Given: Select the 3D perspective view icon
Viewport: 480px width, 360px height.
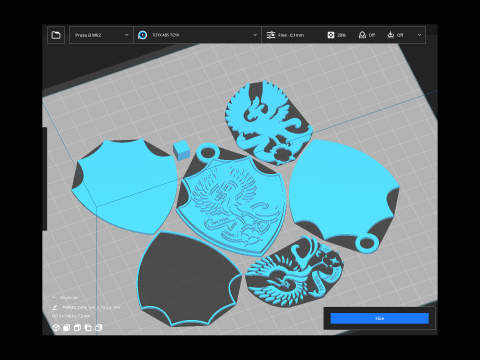Looking at the screenshot, I should [56, 328].
